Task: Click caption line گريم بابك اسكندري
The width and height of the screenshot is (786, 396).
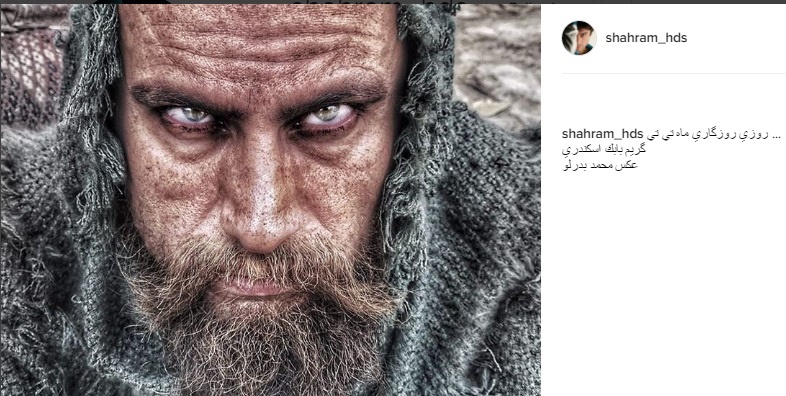Action: (x=604, y=150)
